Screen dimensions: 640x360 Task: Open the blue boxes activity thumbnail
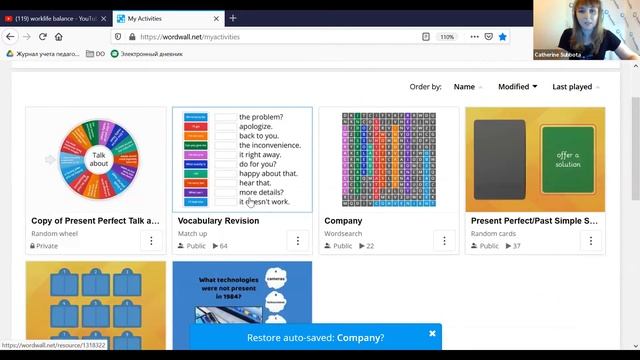point(96,305)
